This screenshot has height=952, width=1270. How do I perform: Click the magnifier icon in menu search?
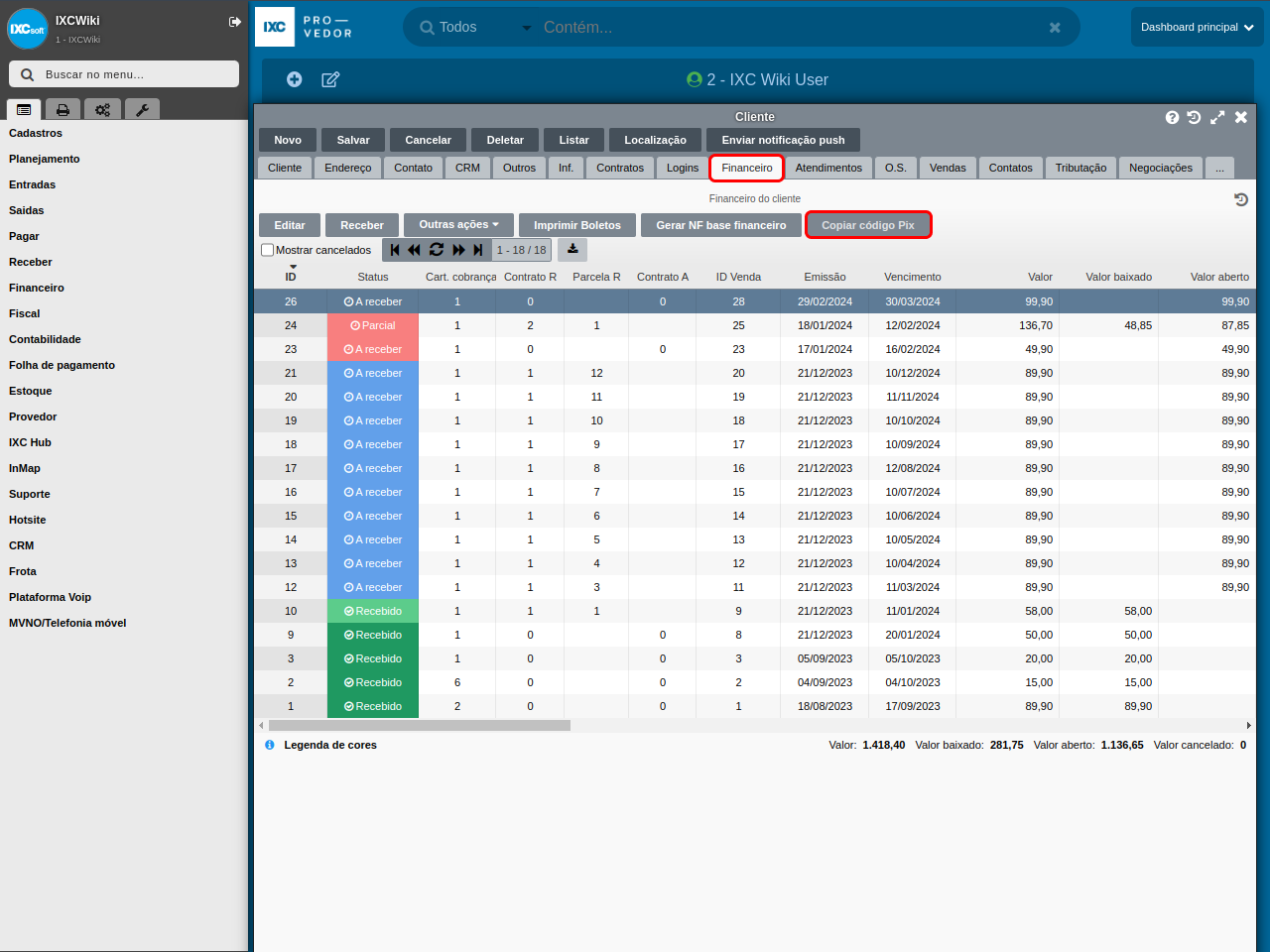(x=27, y=74)
